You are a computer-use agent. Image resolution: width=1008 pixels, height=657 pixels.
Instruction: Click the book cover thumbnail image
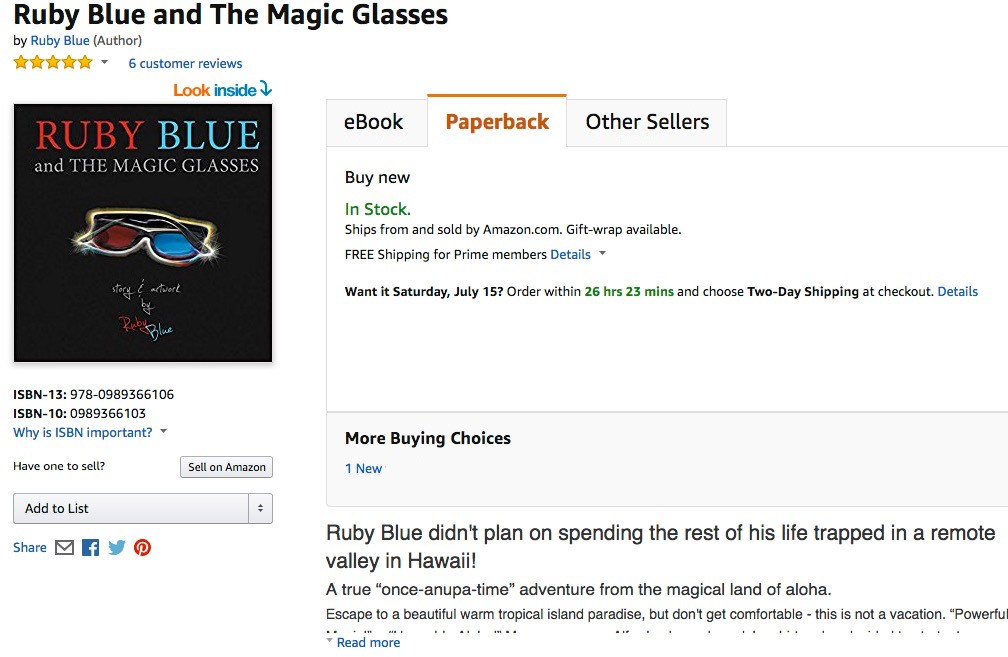coord(143,233)
